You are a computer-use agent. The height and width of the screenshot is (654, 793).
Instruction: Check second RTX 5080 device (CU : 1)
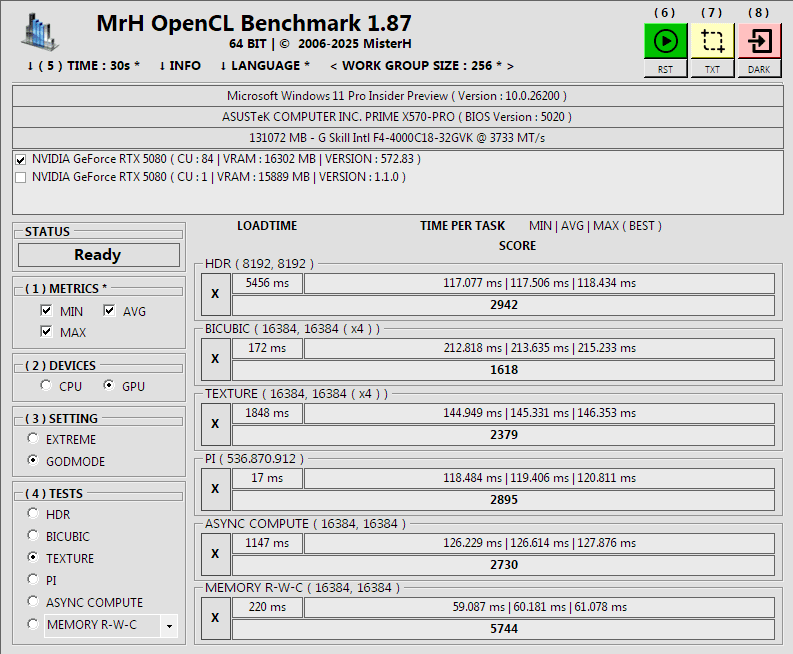21,178
